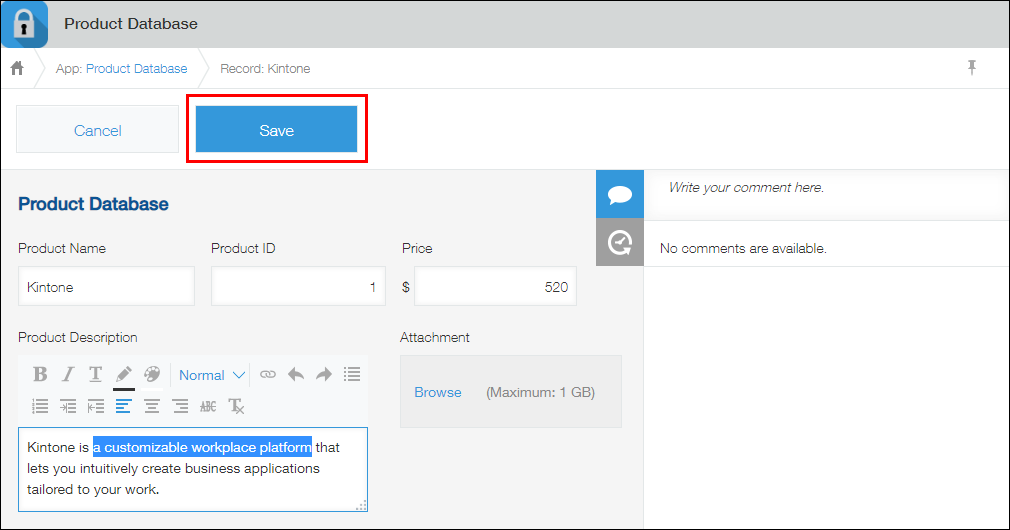Expand the Normal font size dropdown
This screenshot has height=530, width=1010.
click(x=212, y=375)
